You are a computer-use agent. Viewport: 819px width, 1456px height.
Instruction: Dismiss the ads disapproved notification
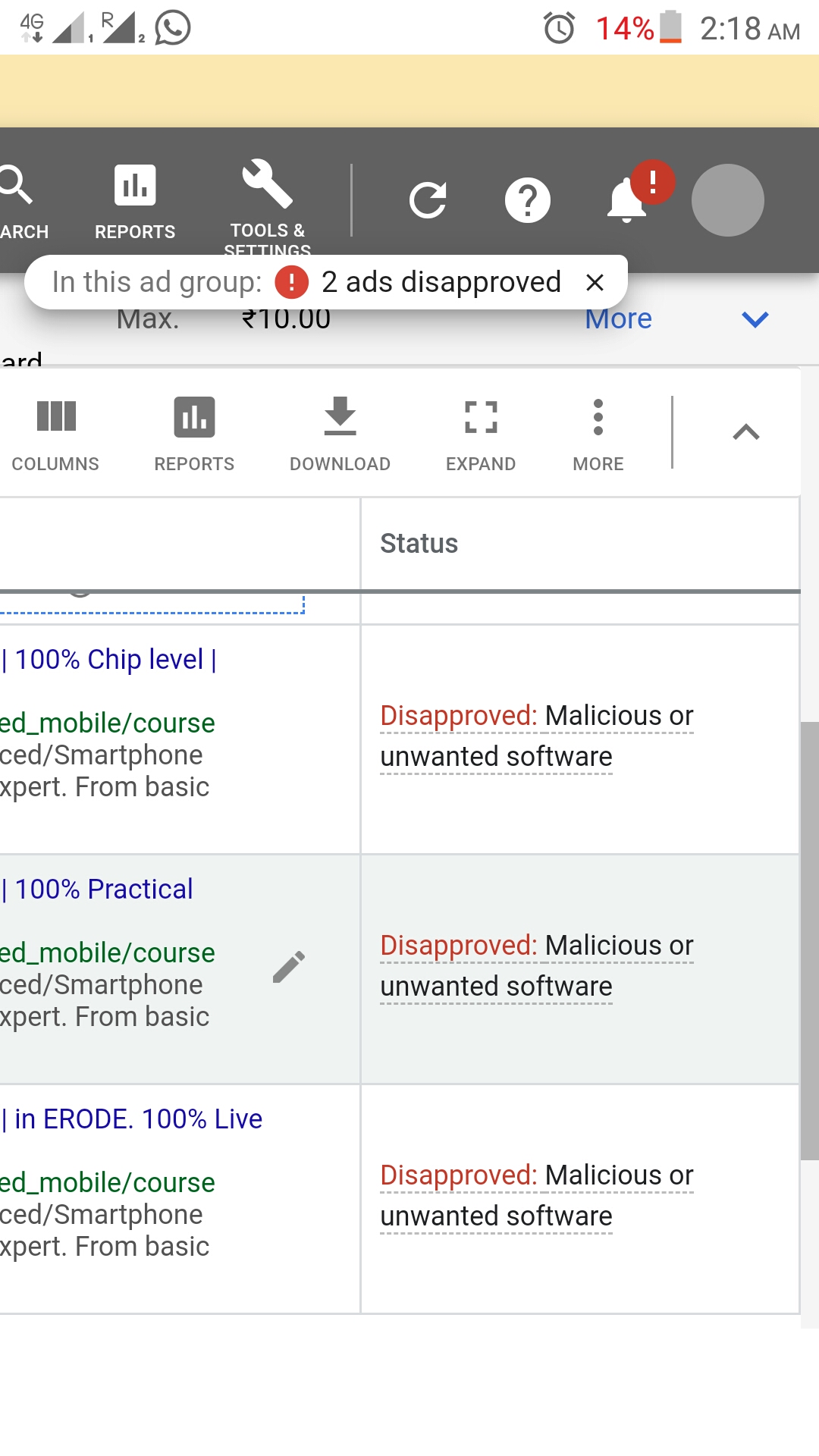tap(595, 283)
